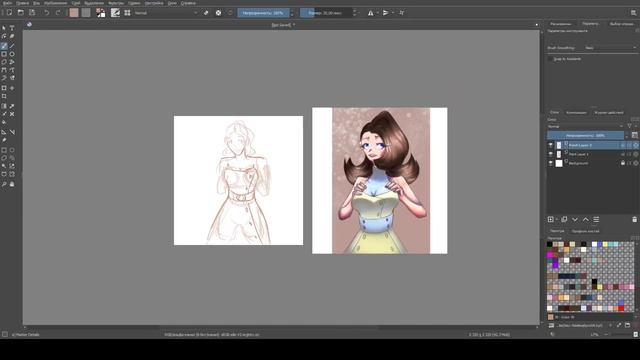Open the Файл menu
640x360 pixels.
[x=7, y=3]
